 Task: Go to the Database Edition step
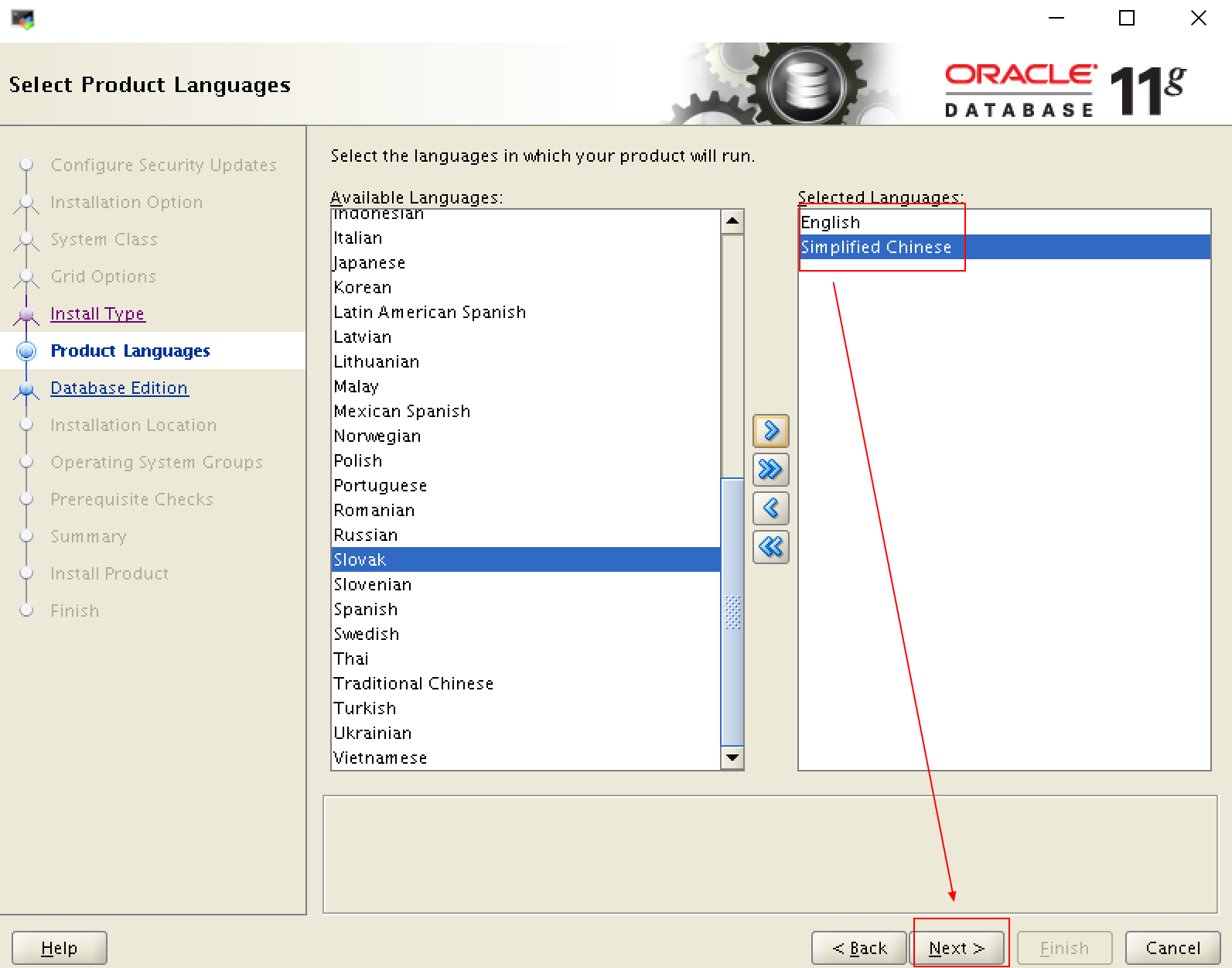click(119, 388)
